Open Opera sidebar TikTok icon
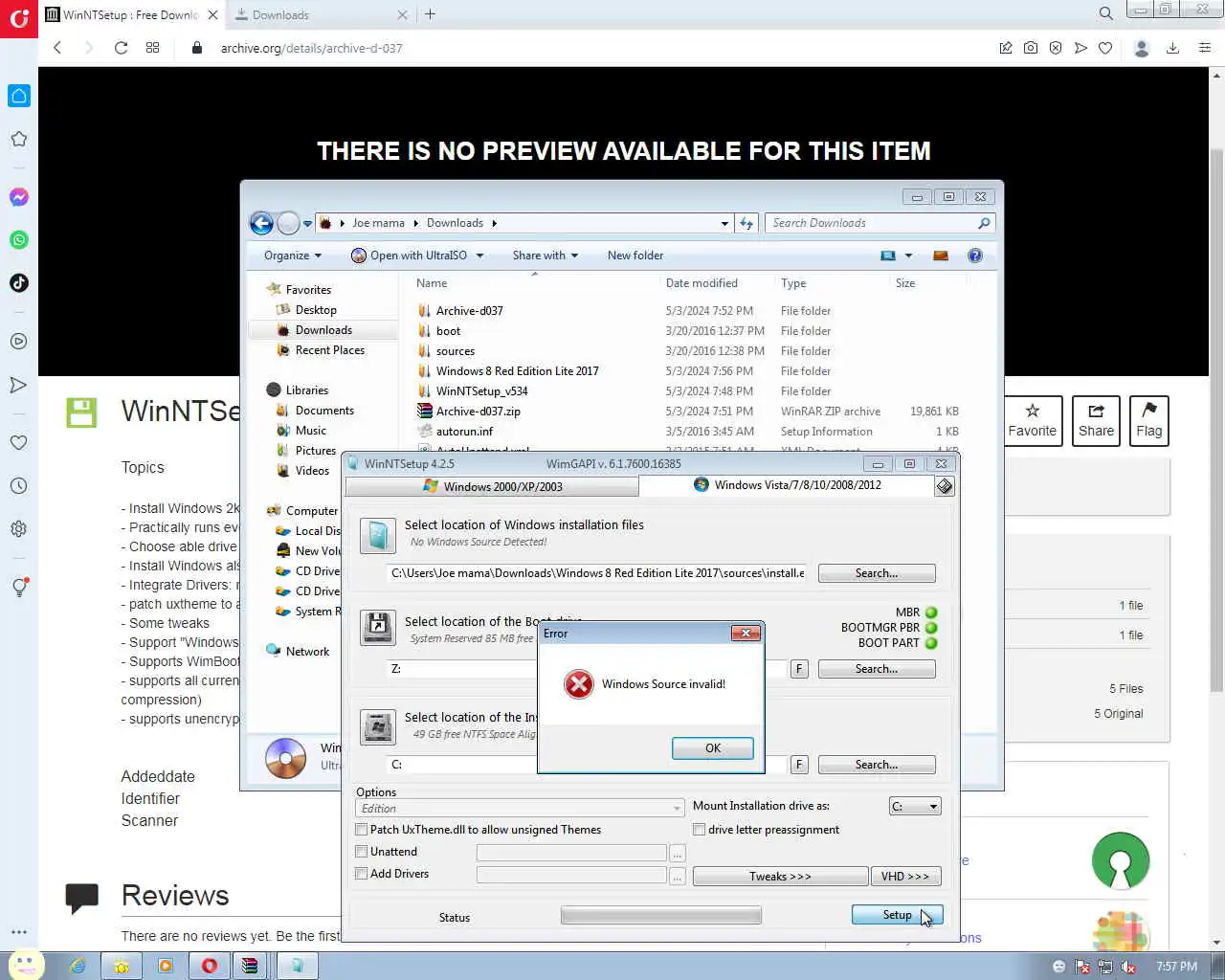 [19, 283]
